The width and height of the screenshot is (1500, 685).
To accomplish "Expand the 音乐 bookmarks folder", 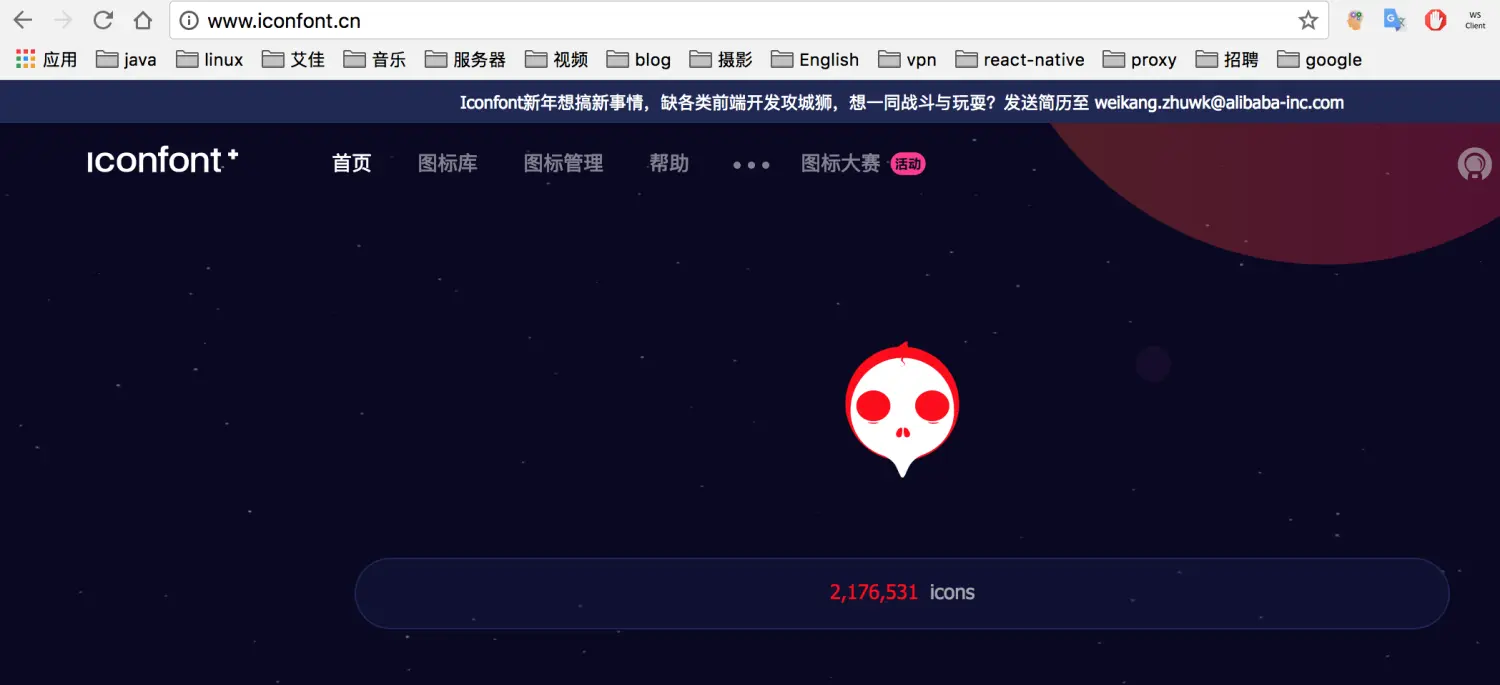I will [375, 60].
